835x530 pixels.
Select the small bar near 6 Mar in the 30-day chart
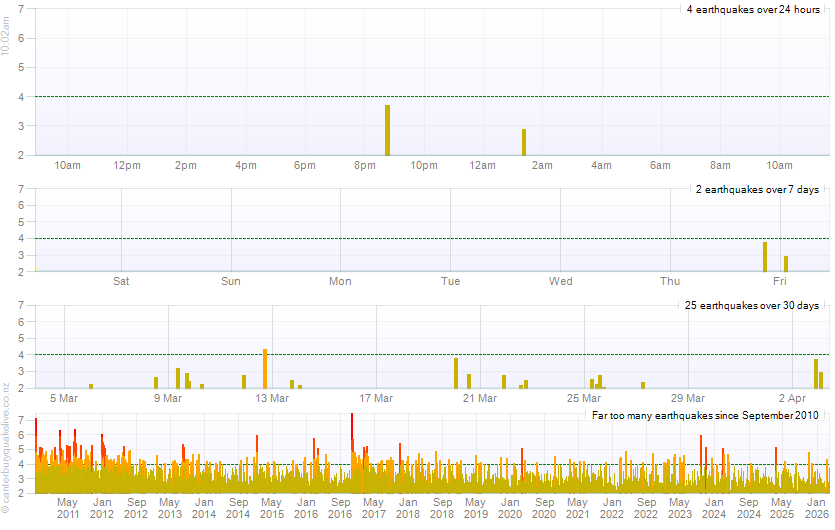(91, 386)
